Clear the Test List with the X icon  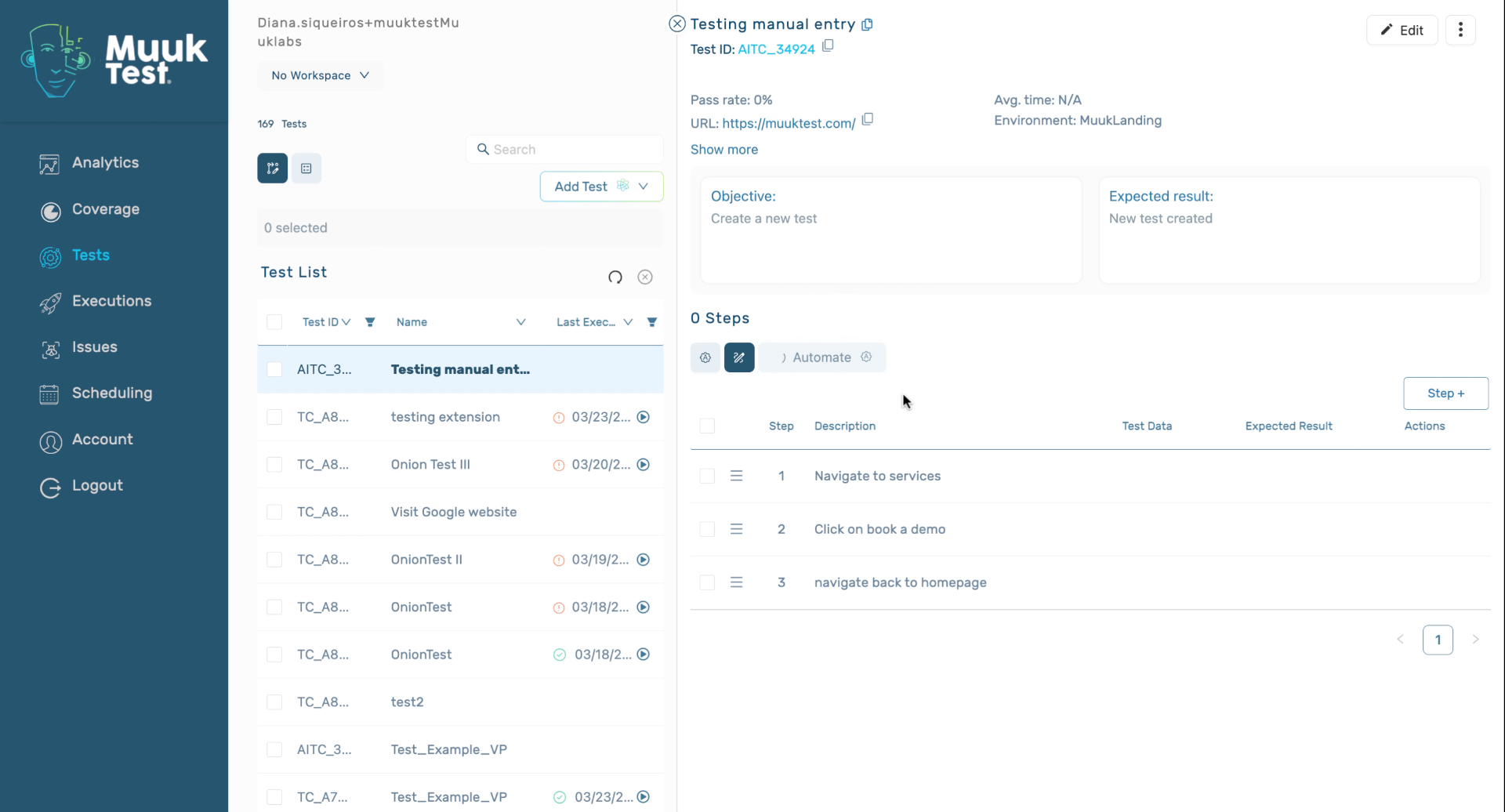click(645, 277)
